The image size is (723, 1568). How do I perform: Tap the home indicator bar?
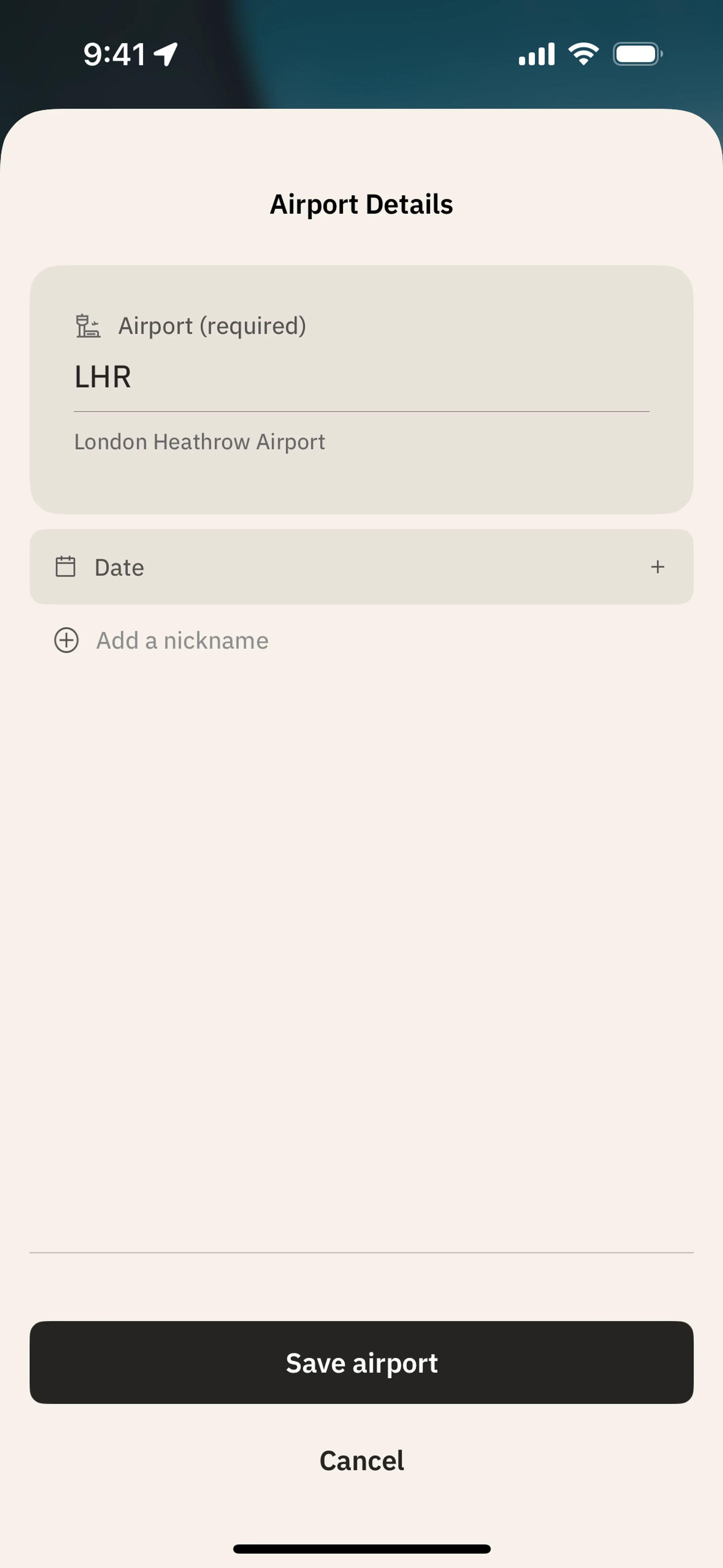(x=361, y=1548)
